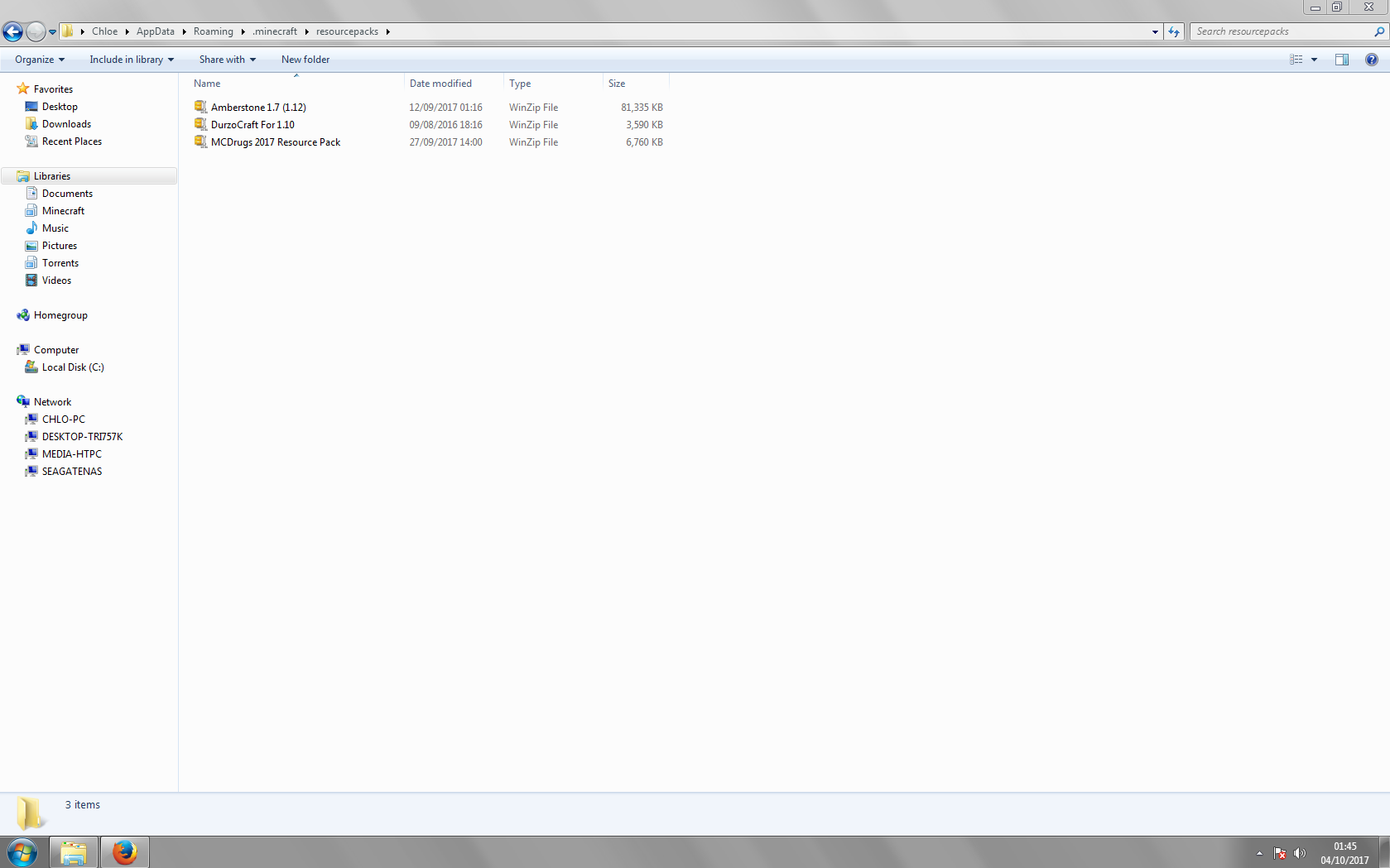Open the Music library
This screenshot has width=1390, height=868.
55,228
